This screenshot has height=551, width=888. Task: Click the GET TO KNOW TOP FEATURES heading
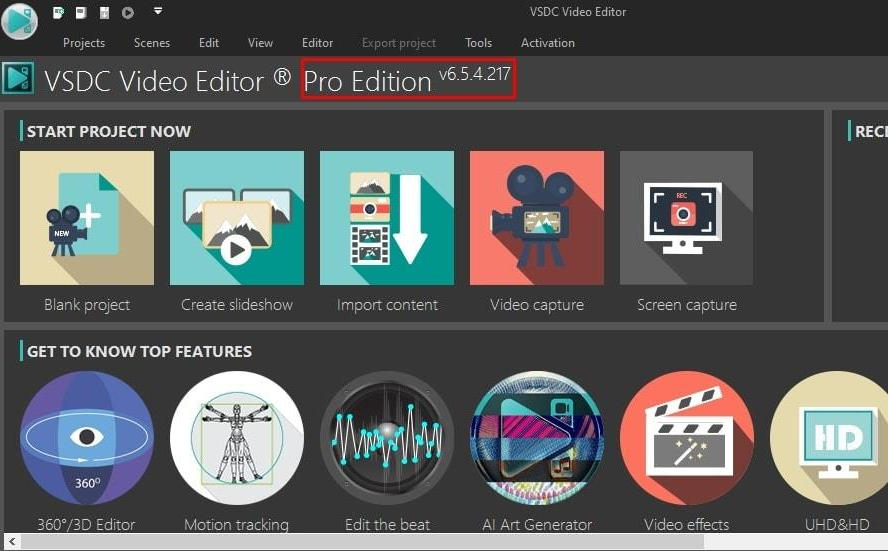(x=139, y=352)
